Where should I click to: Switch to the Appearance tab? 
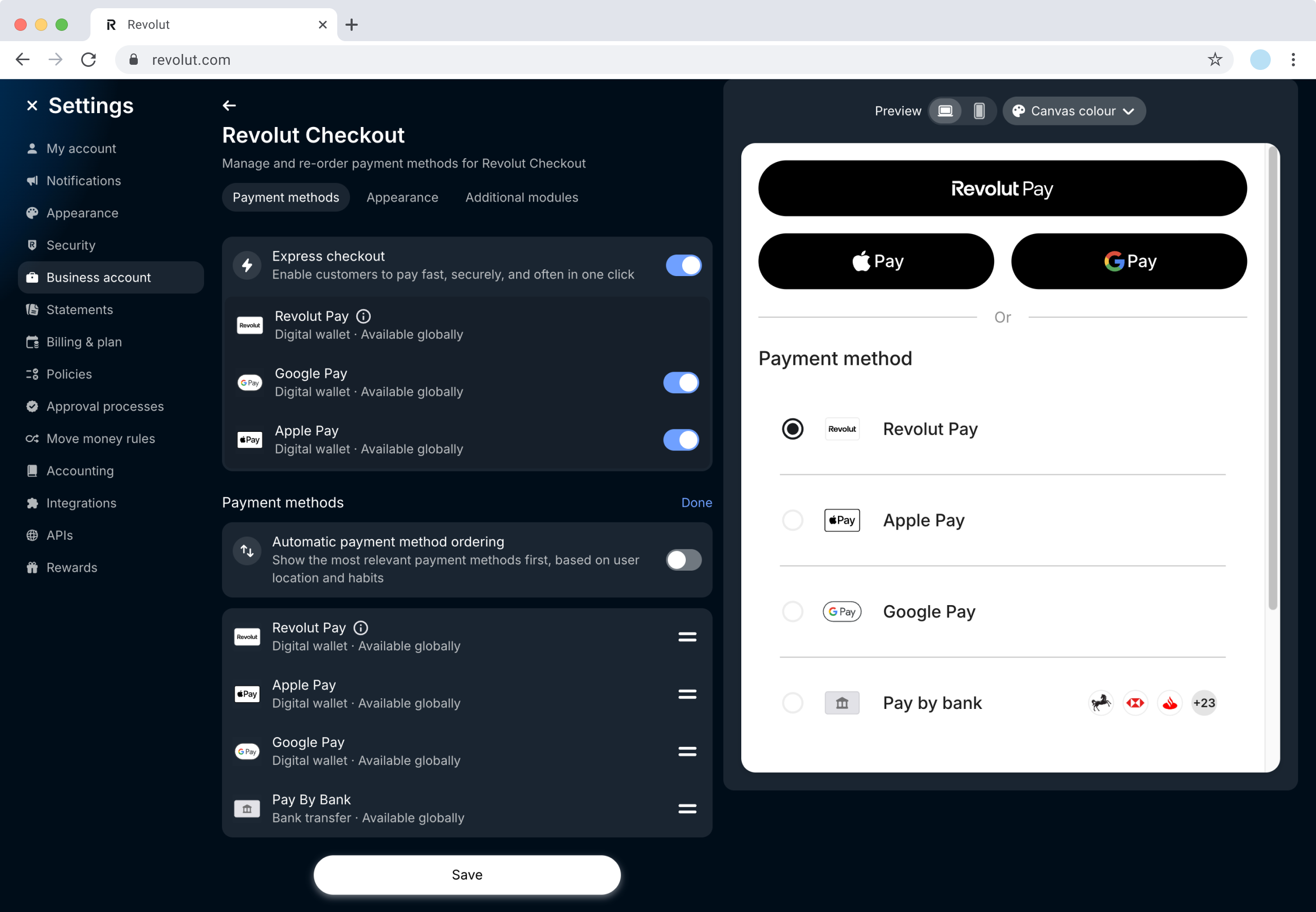(x=403, y=197)
